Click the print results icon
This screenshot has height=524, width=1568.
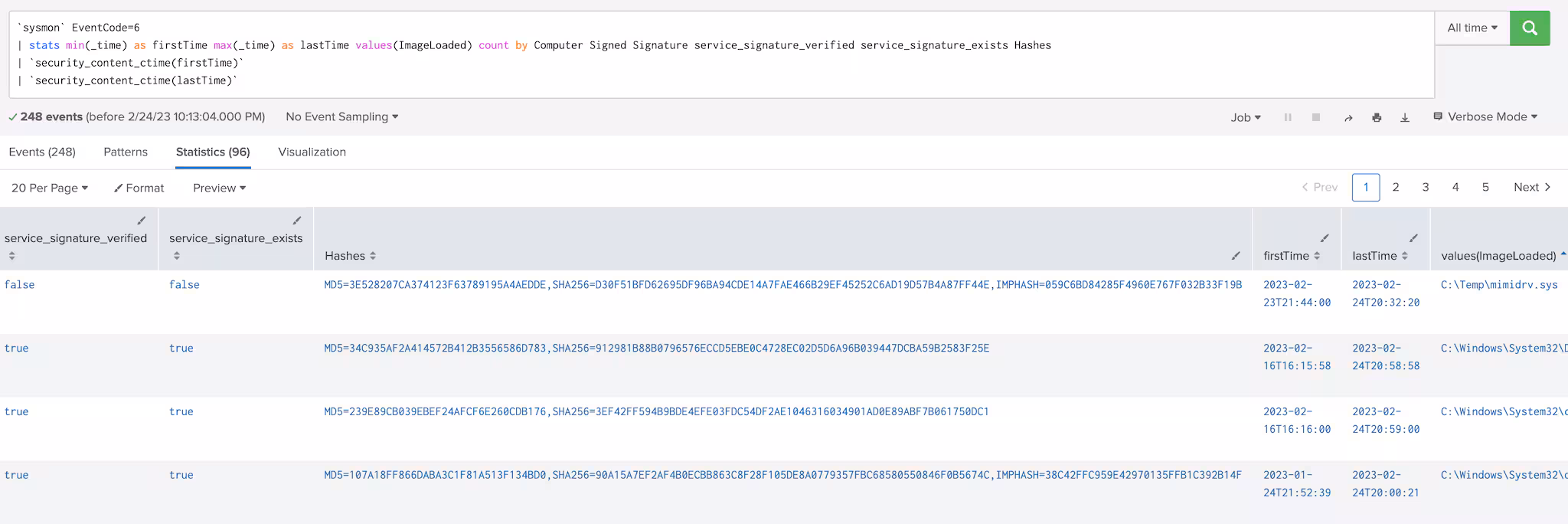click(1377, 117)
